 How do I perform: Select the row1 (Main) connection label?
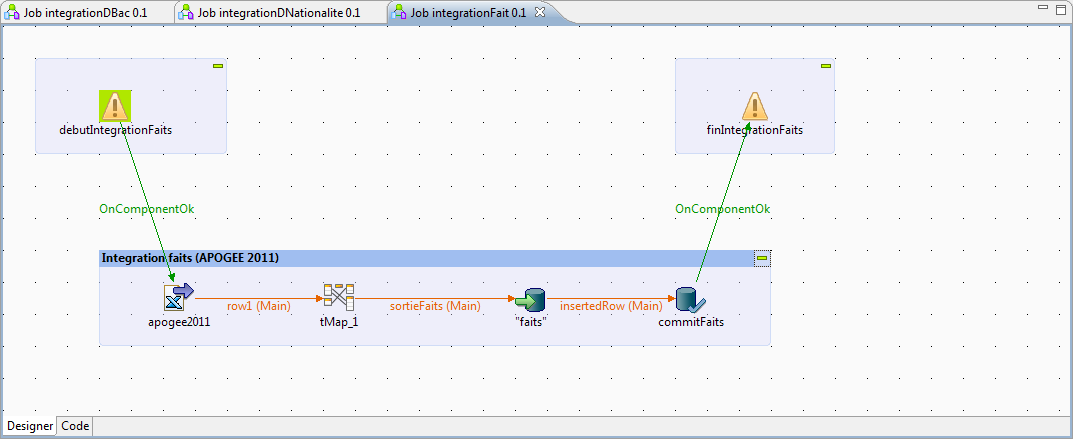click(x=253, y=306)
